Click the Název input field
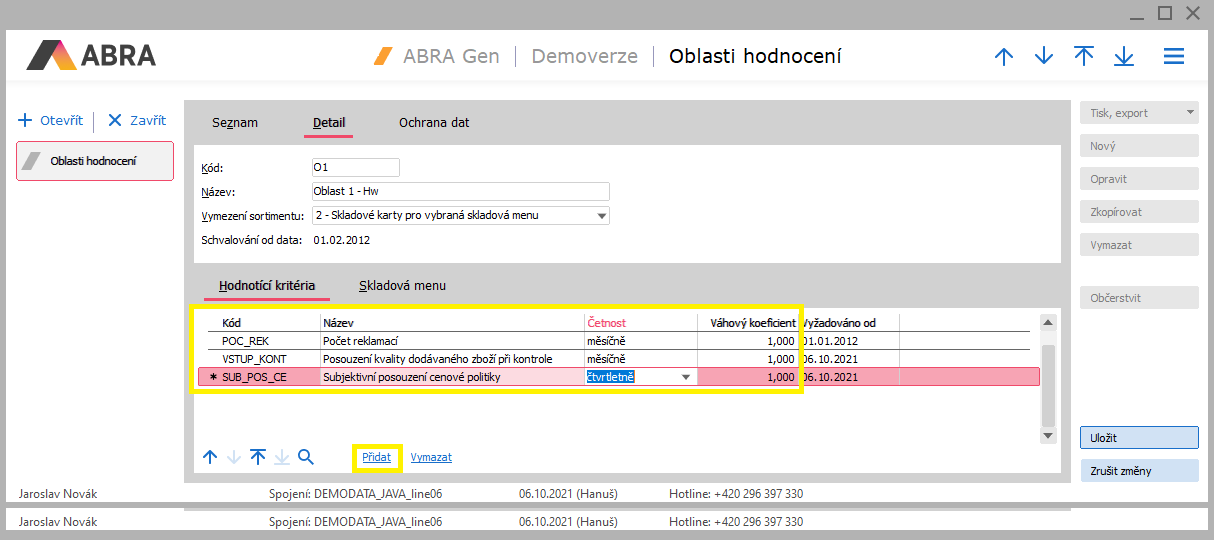The height and width of the screenshot is (540, 1214). point(460,192)
